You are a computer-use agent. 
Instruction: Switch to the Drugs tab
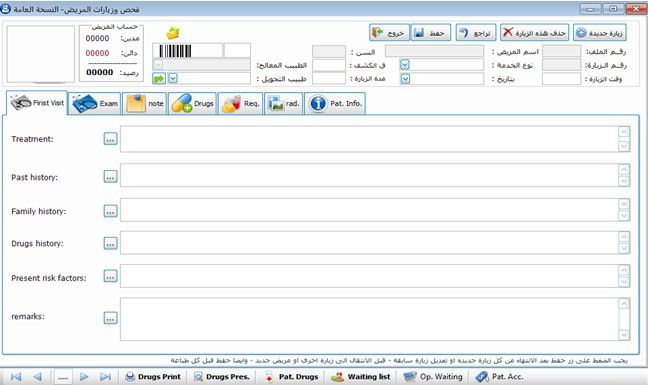[x=193, y=104]
